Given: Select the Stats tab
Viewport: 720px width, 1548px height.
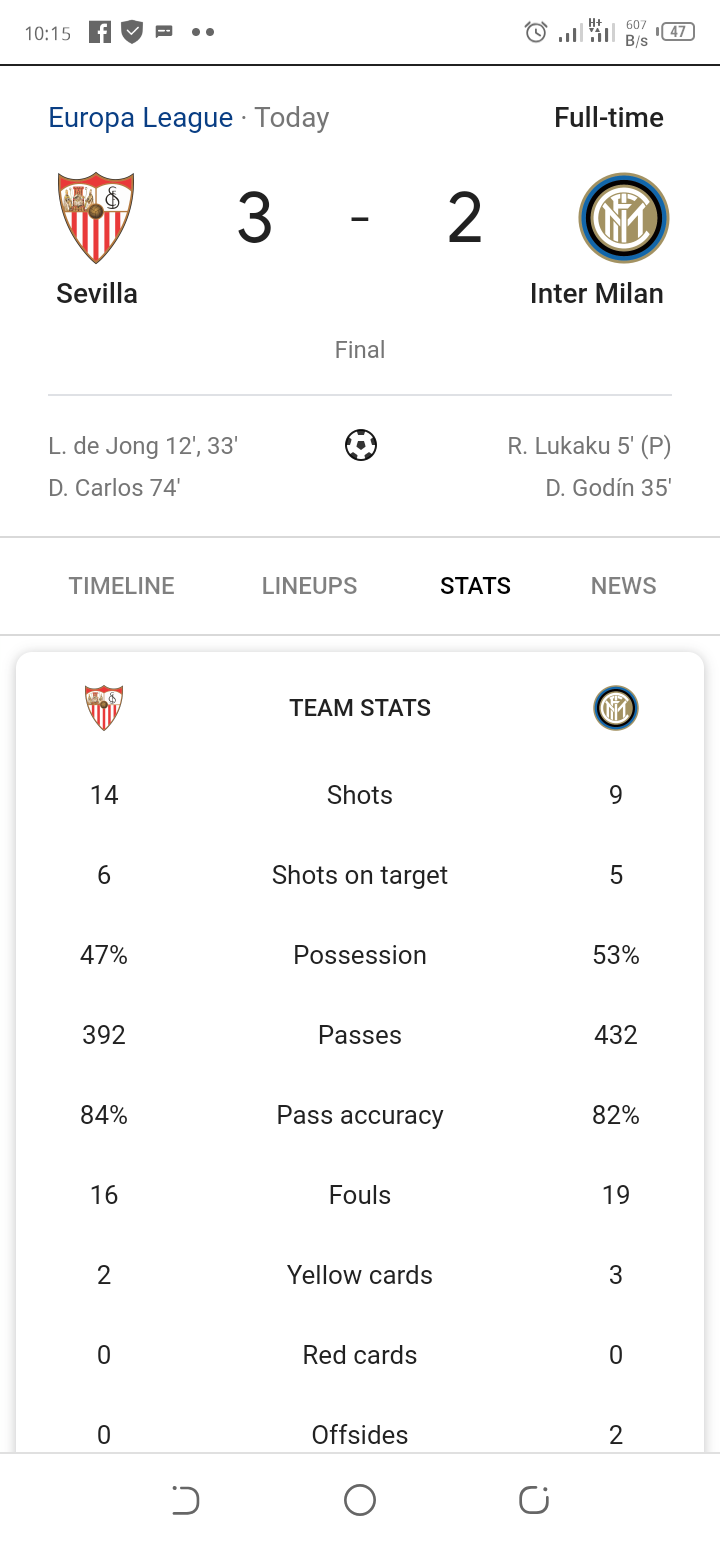Looking at the screenshot, I should pyautogui.click(x=475, y=586).
